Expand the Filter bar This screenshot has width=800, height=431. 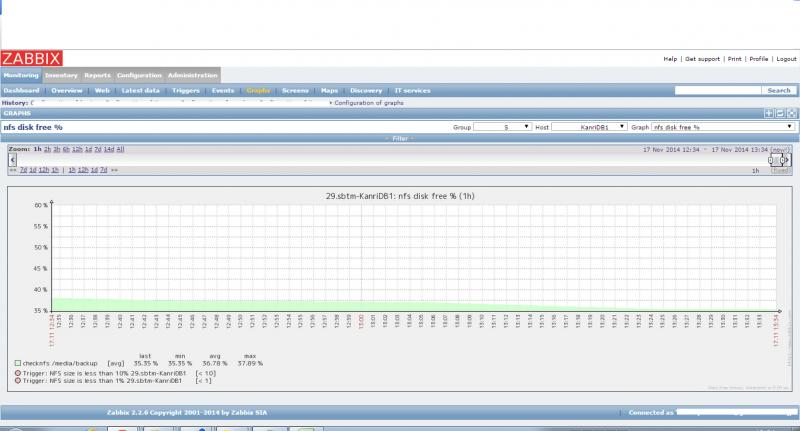(400, 138)
